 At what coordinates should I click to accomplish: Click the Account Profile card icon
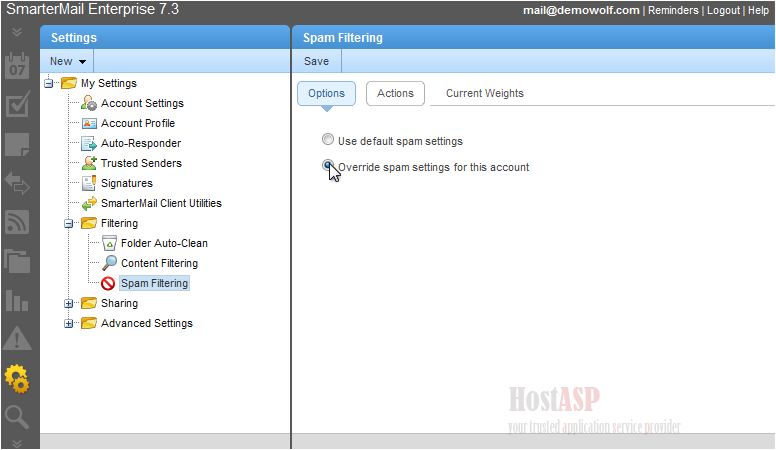[89, 123]
